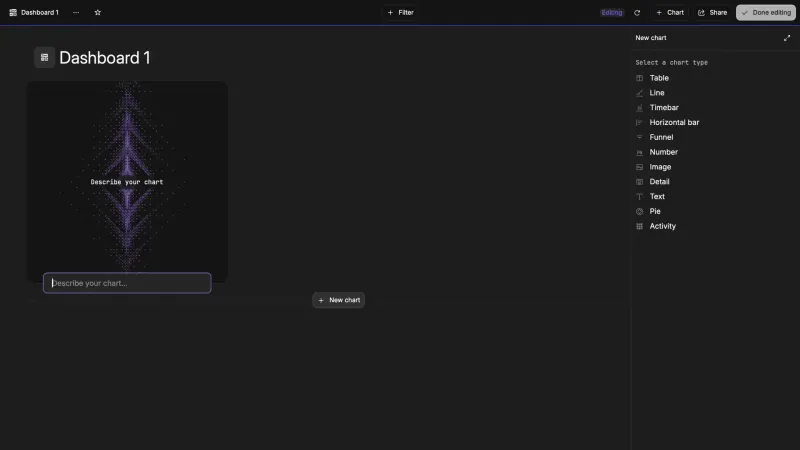The image size is (800, 450).
Task: Refresh the dashboard data
Action: (637, 12)
